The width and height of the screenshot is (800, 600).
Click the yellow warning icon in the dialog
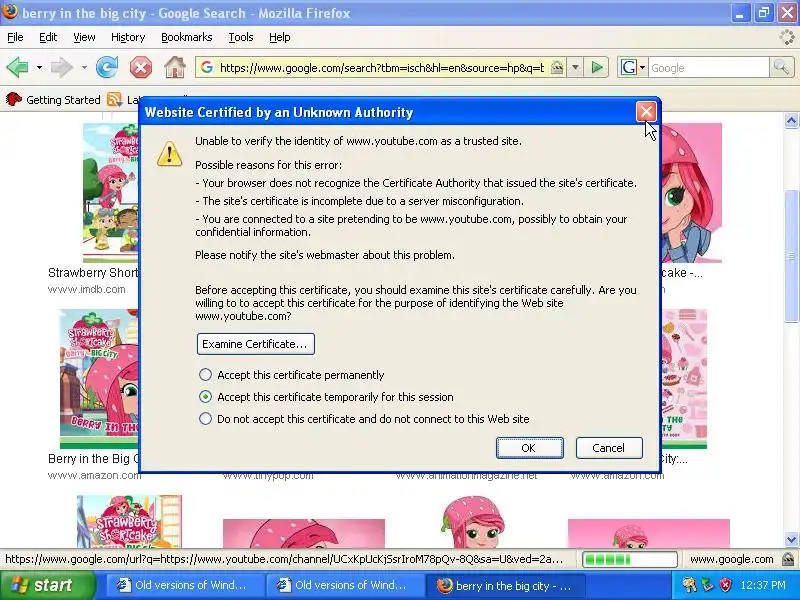(x=169, y=153)
